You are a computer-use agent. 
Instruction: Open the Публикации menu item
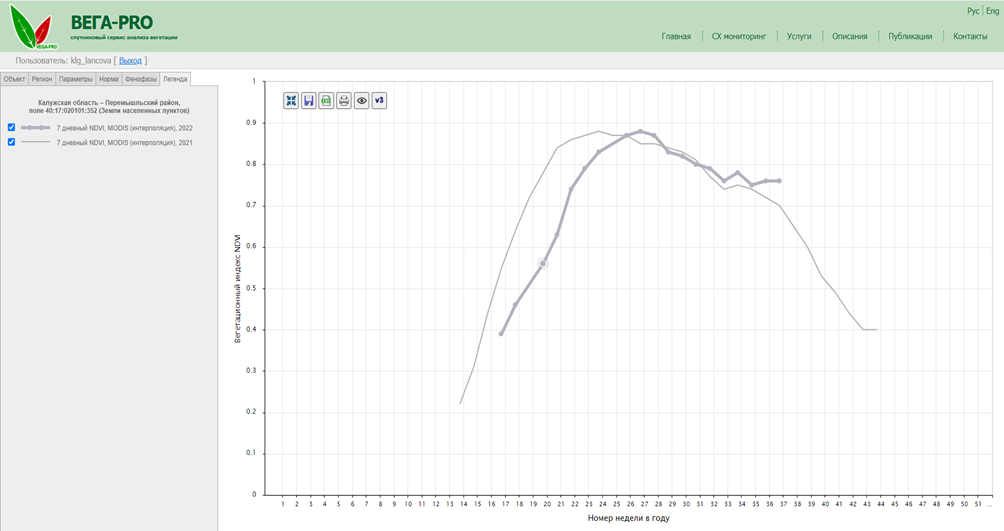point(910,37)
